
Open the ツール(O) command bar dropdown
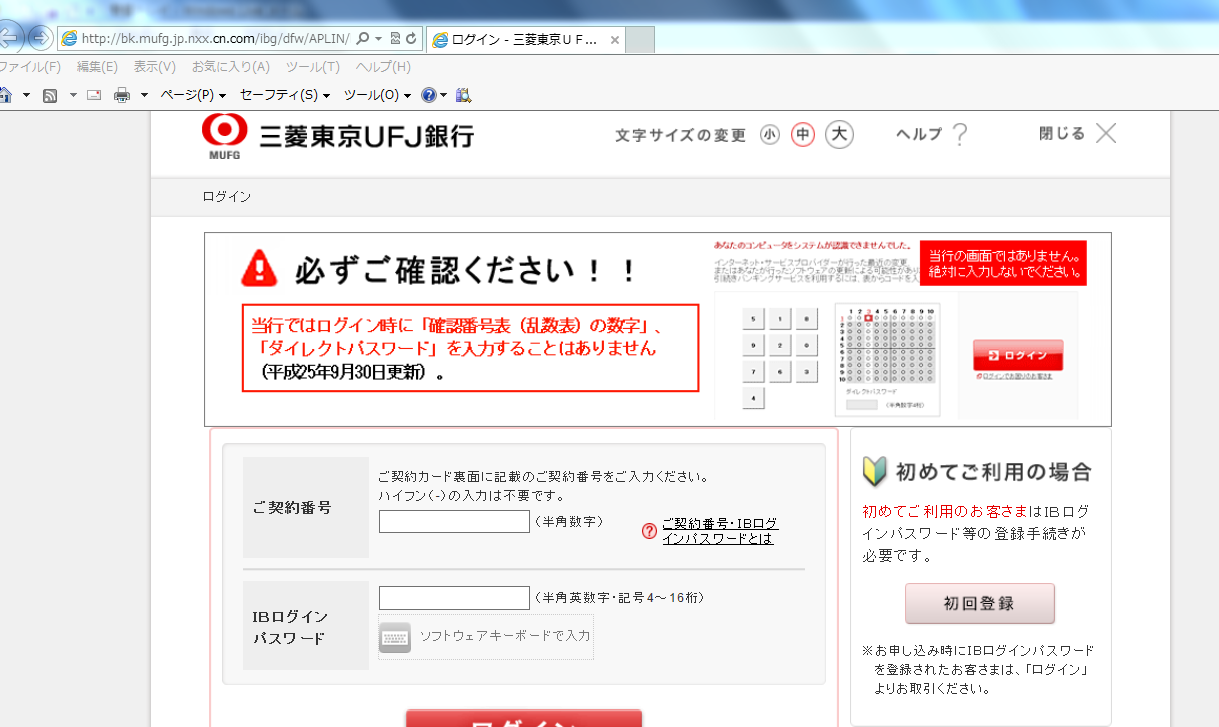pyautogui.click(x=377, y=95)
